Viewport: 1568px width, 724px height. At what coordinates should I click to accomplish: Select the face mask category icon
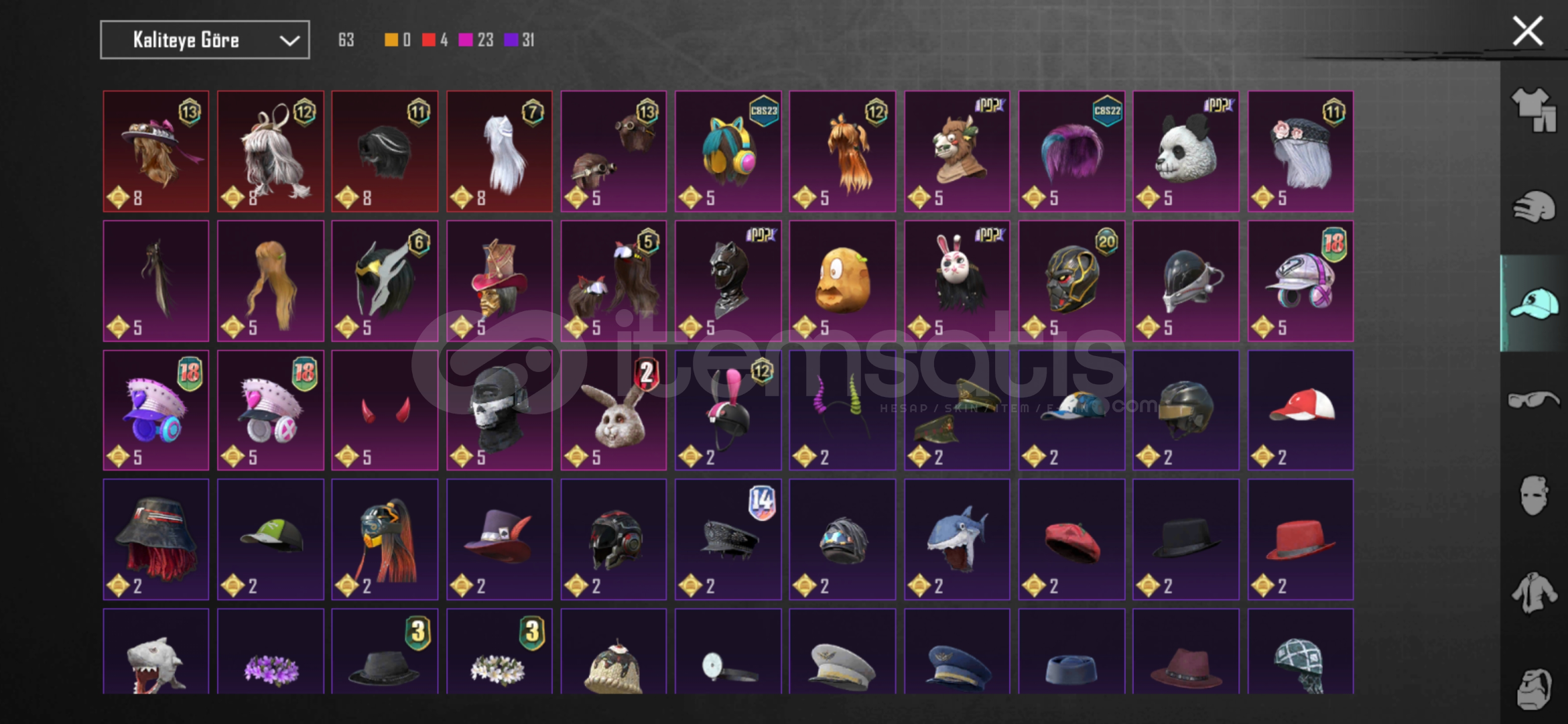click(1533, 495)
